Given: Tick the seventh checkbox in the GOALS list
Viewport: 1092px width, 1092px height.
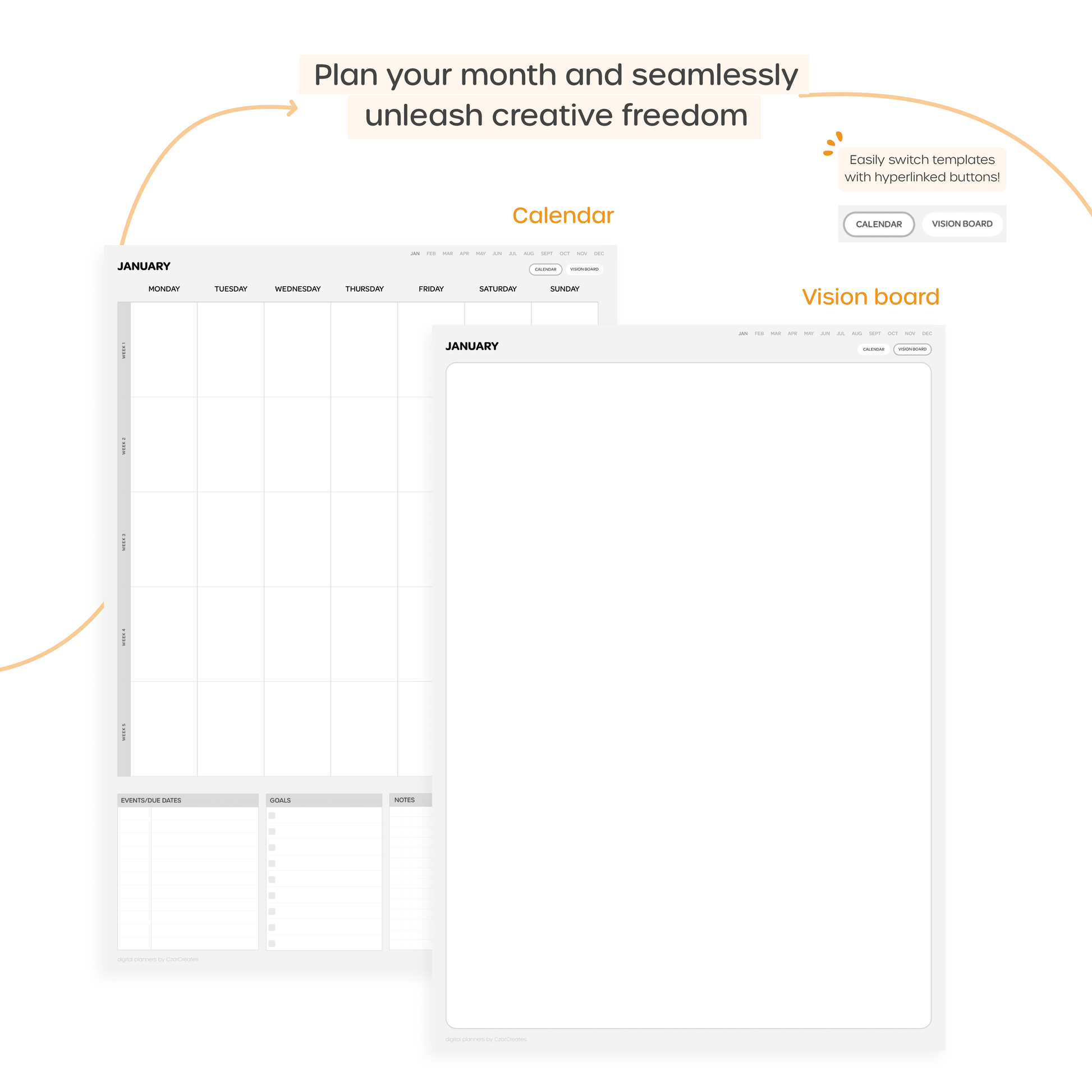Looking at the screenshot, I should click(272, 912).
